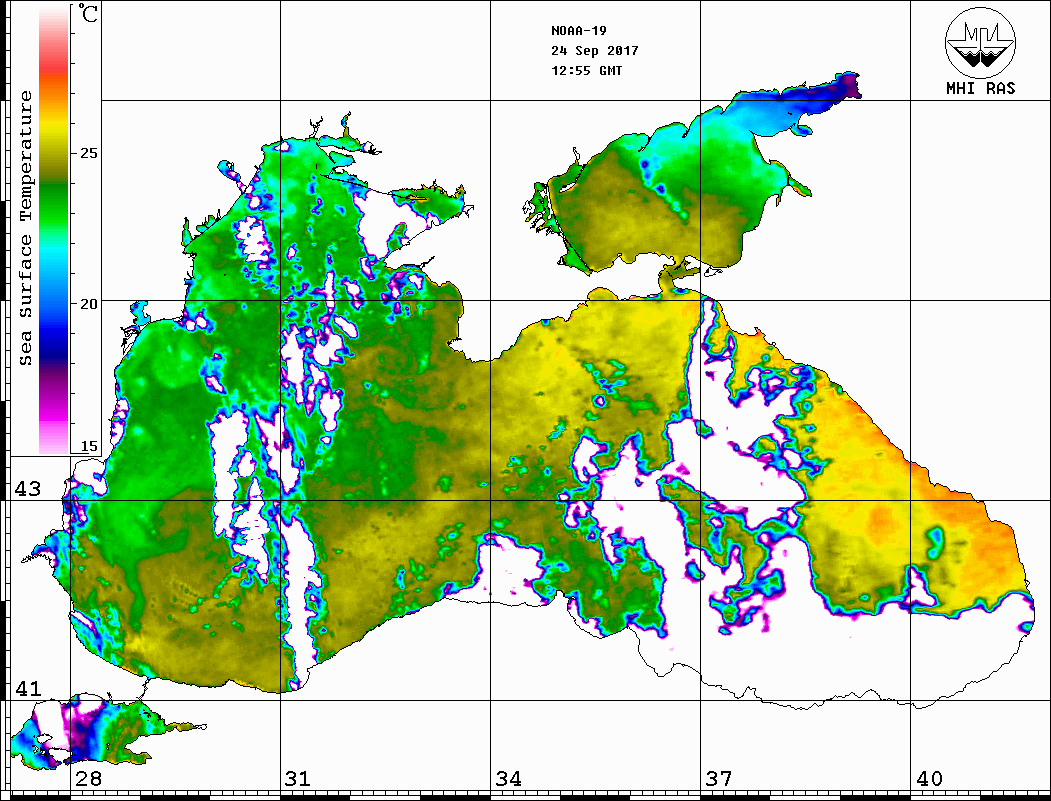Click the 'Sea Surface Temperature' legend title

(25, 228)
